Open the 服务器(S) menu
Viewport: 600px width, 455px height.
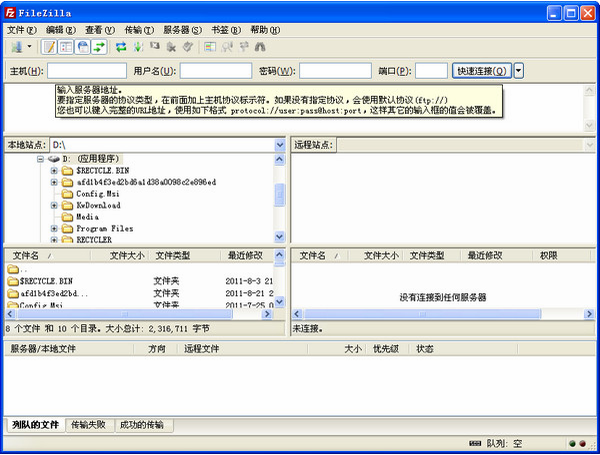click(x=183, y=30)
